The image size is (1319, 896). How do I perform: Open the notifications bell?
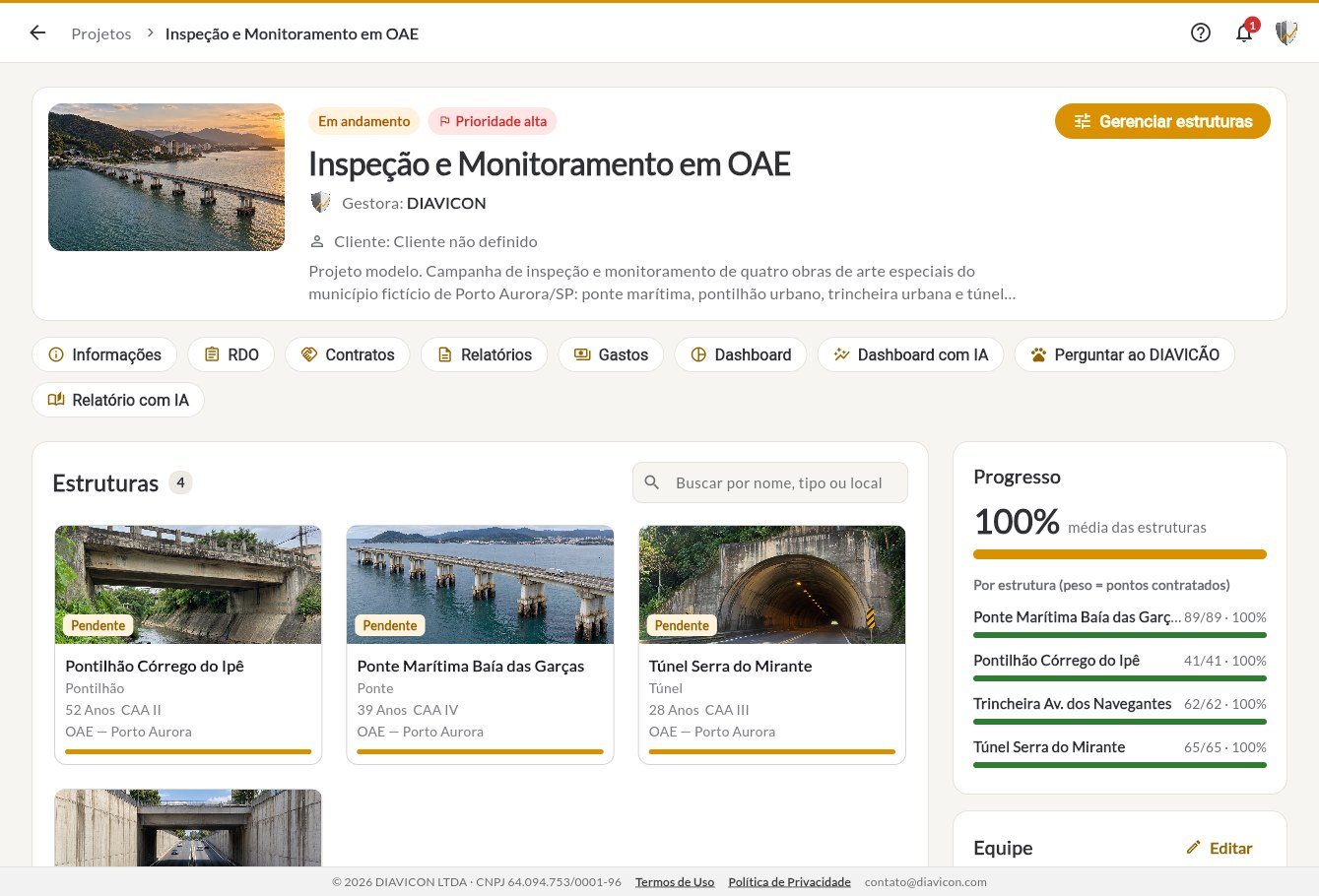tap(1244, 32)
